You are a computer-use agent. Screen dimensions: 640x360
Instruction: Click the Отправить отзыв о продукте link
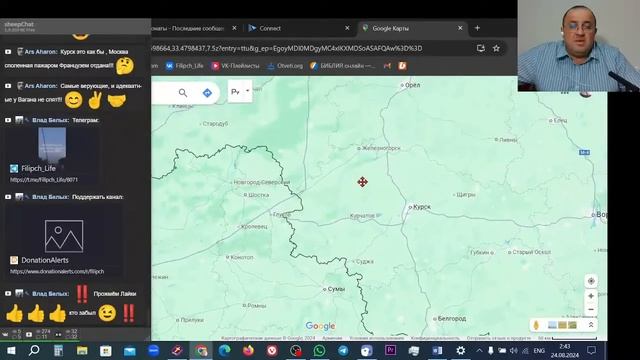(499, 338)
